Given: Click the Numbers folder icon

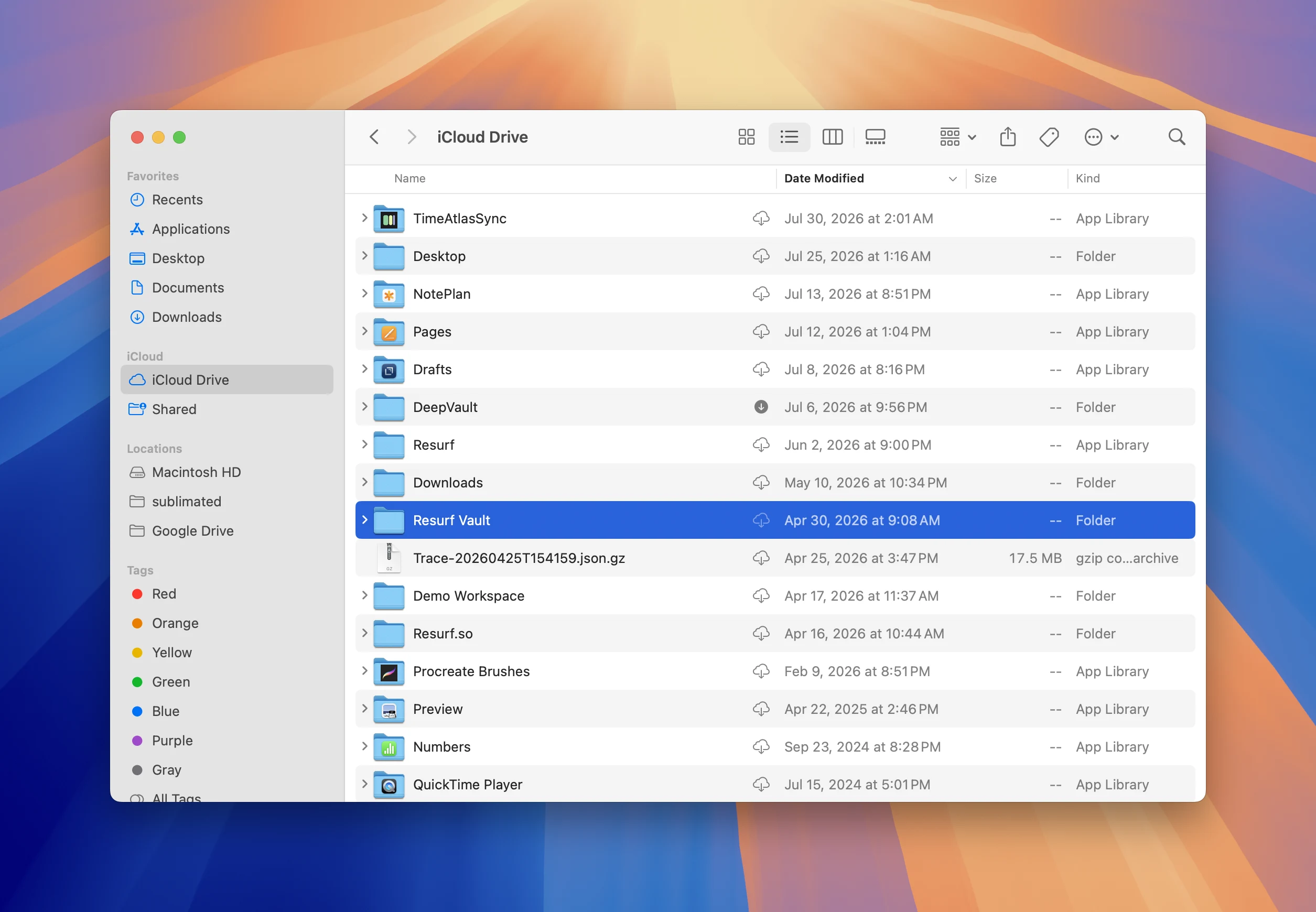Looking at the screenshot, I should point(389,747).
